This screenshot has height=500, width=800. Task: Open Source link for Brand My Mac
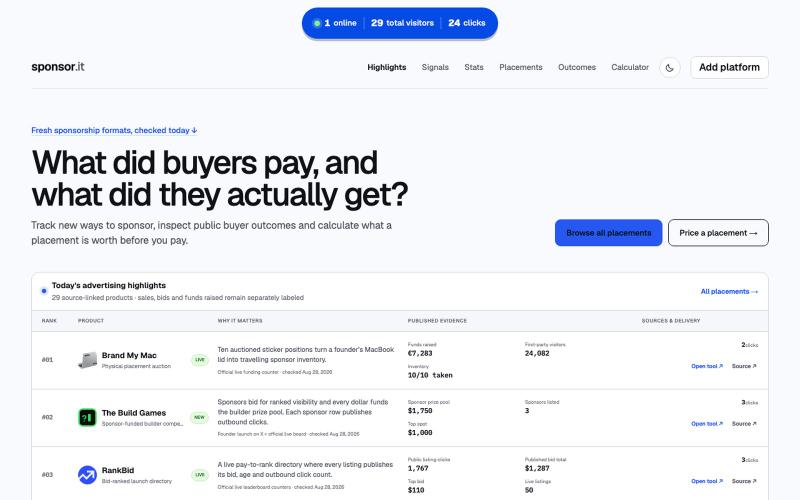[744, 366]
